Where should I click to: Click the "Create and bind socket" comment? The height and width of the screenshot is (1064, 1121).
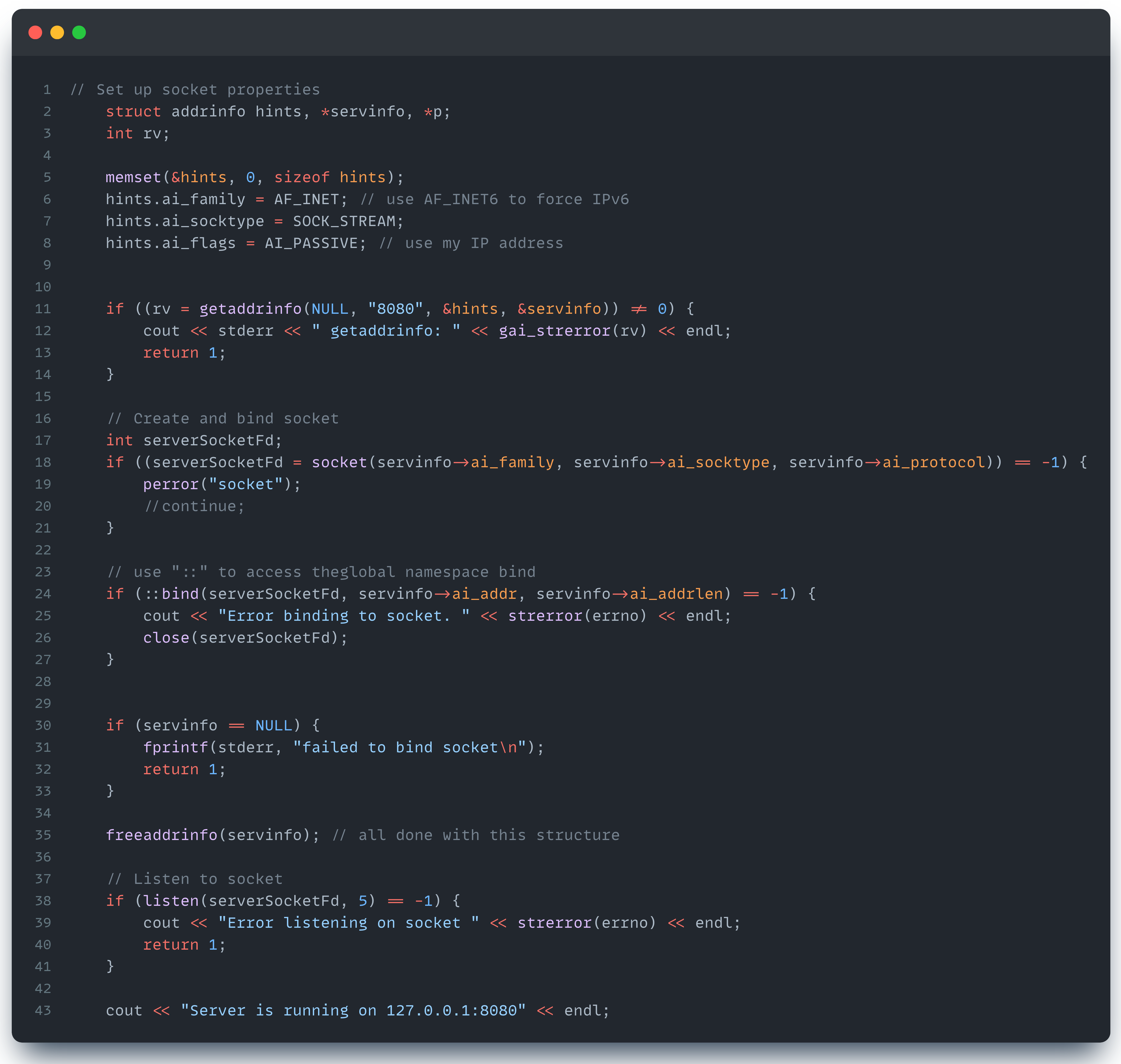[223, 418]
